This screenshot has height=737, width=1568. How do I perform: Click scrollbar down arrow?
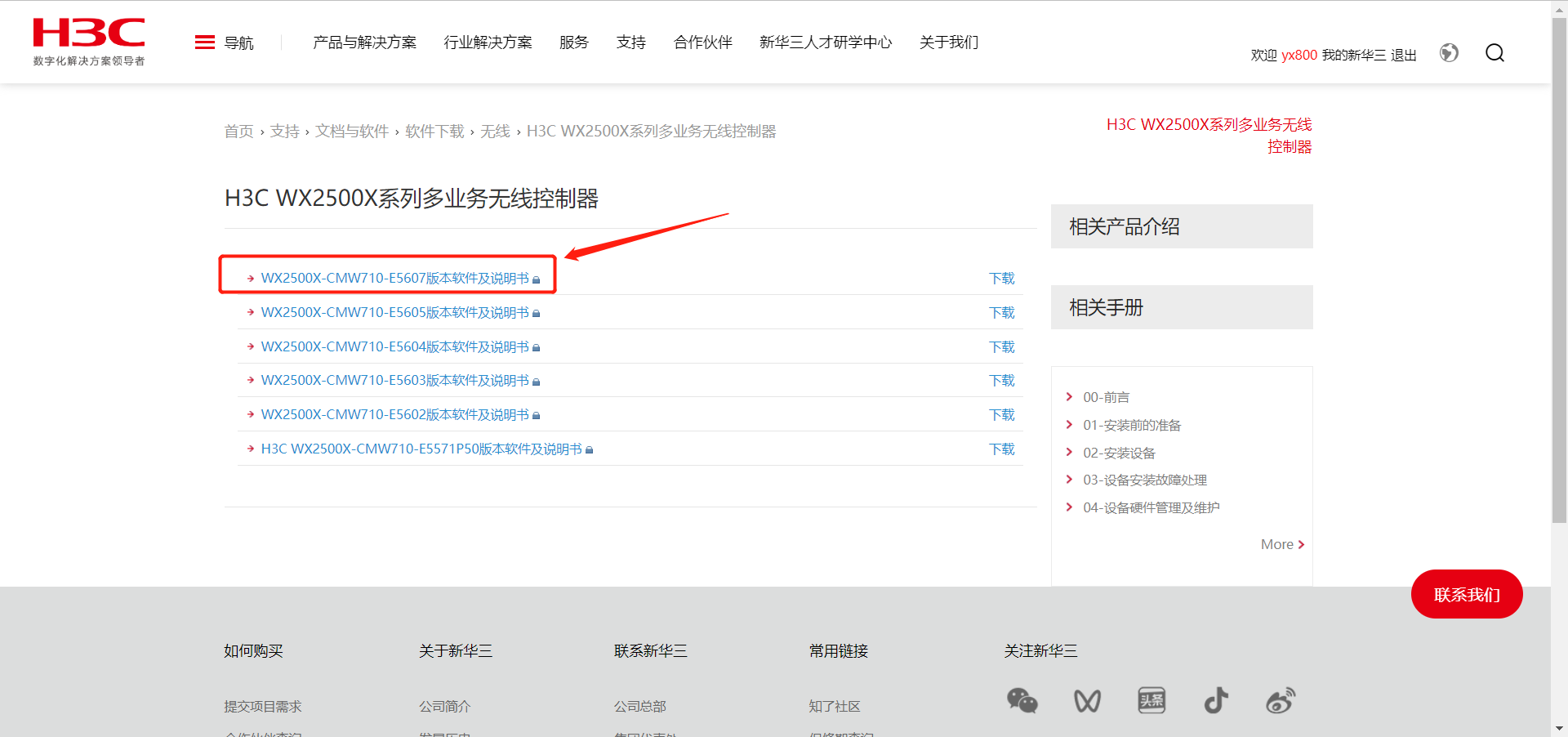[x=1559, y=728]
